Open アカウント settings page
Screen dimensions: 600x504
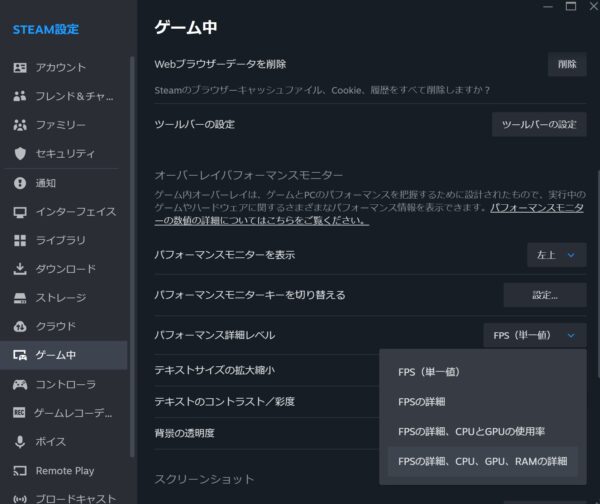[64, 68]
